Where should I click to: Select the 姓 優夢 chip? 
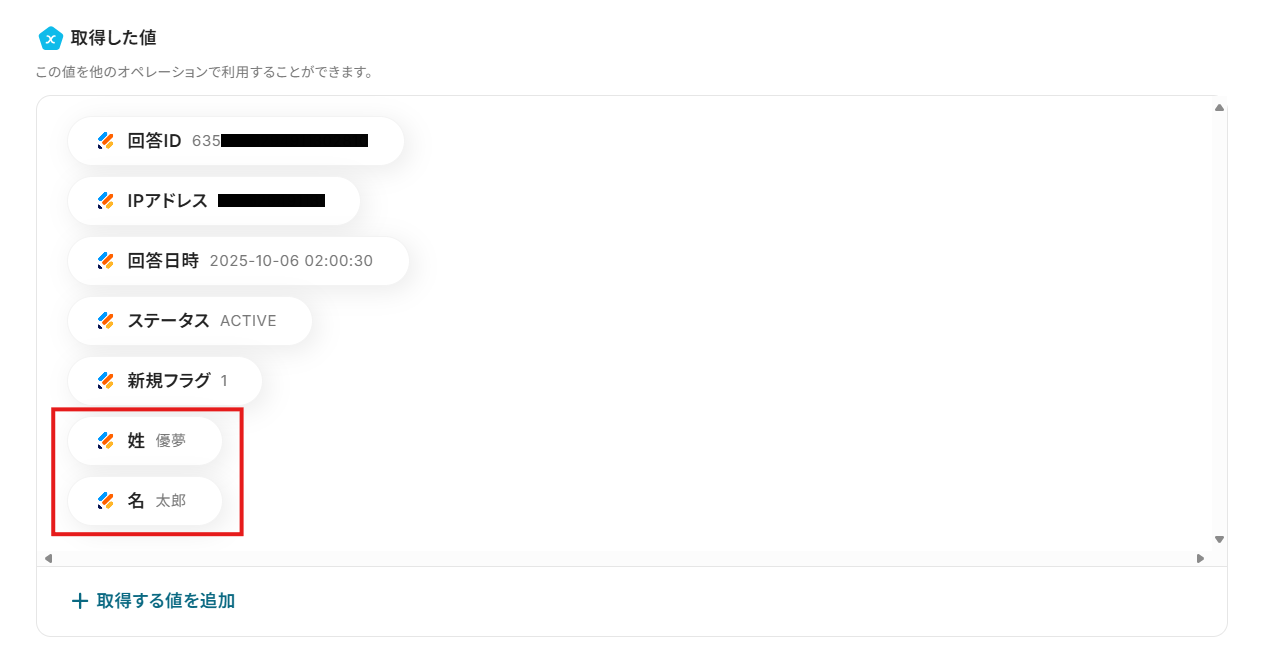coord(145,441)
